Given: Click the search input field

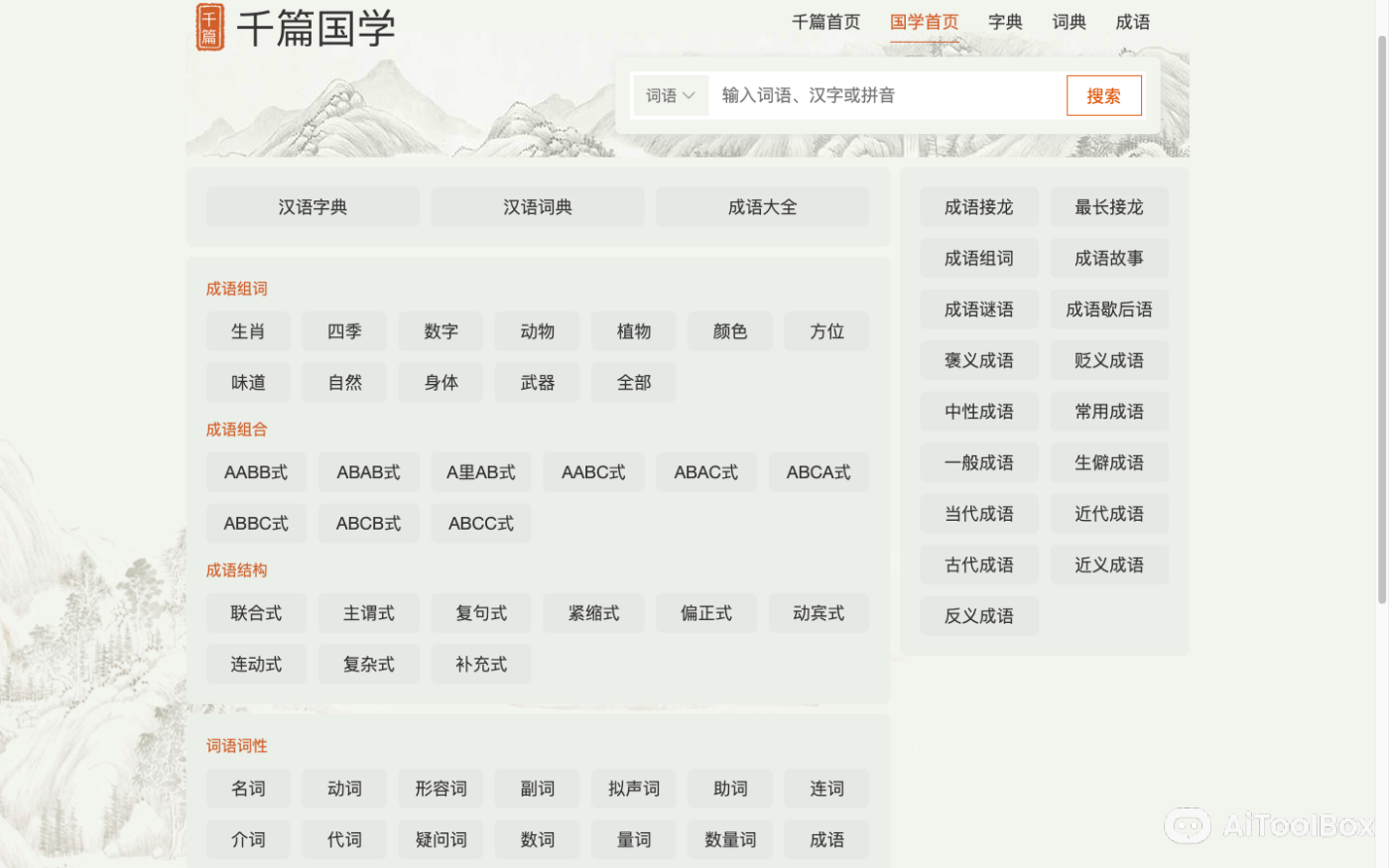Looking at the screenshot, I should 883,95.
